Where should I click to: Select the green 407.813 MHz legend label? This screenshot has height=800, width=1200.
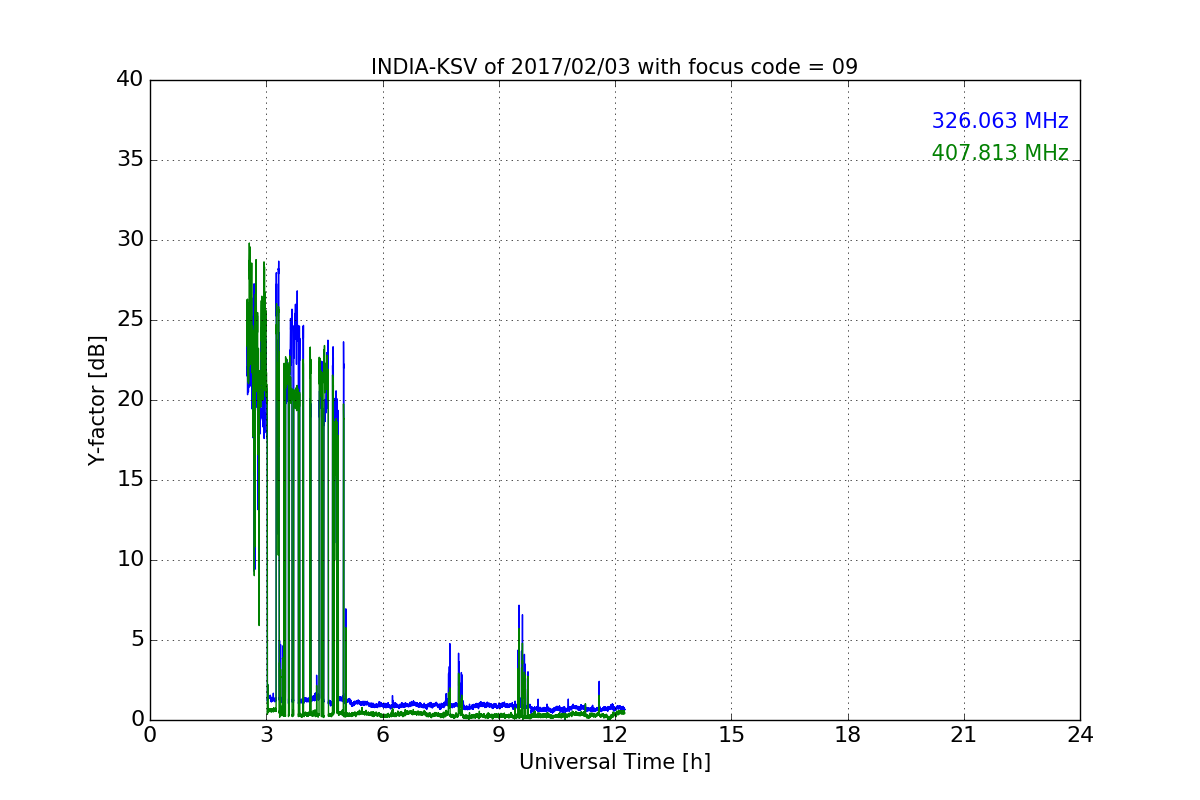coord(1000,153)
